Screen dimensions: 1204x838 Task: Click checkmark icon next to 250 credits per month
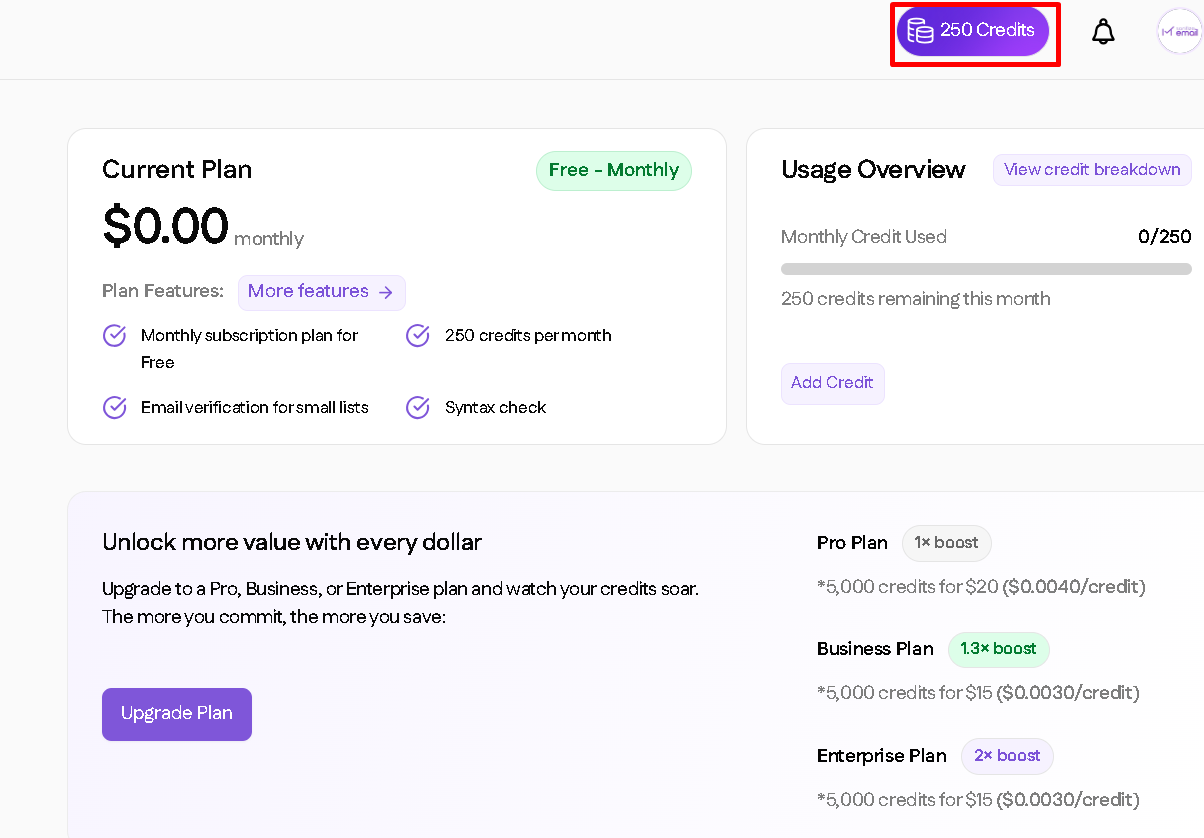point(418,336)
